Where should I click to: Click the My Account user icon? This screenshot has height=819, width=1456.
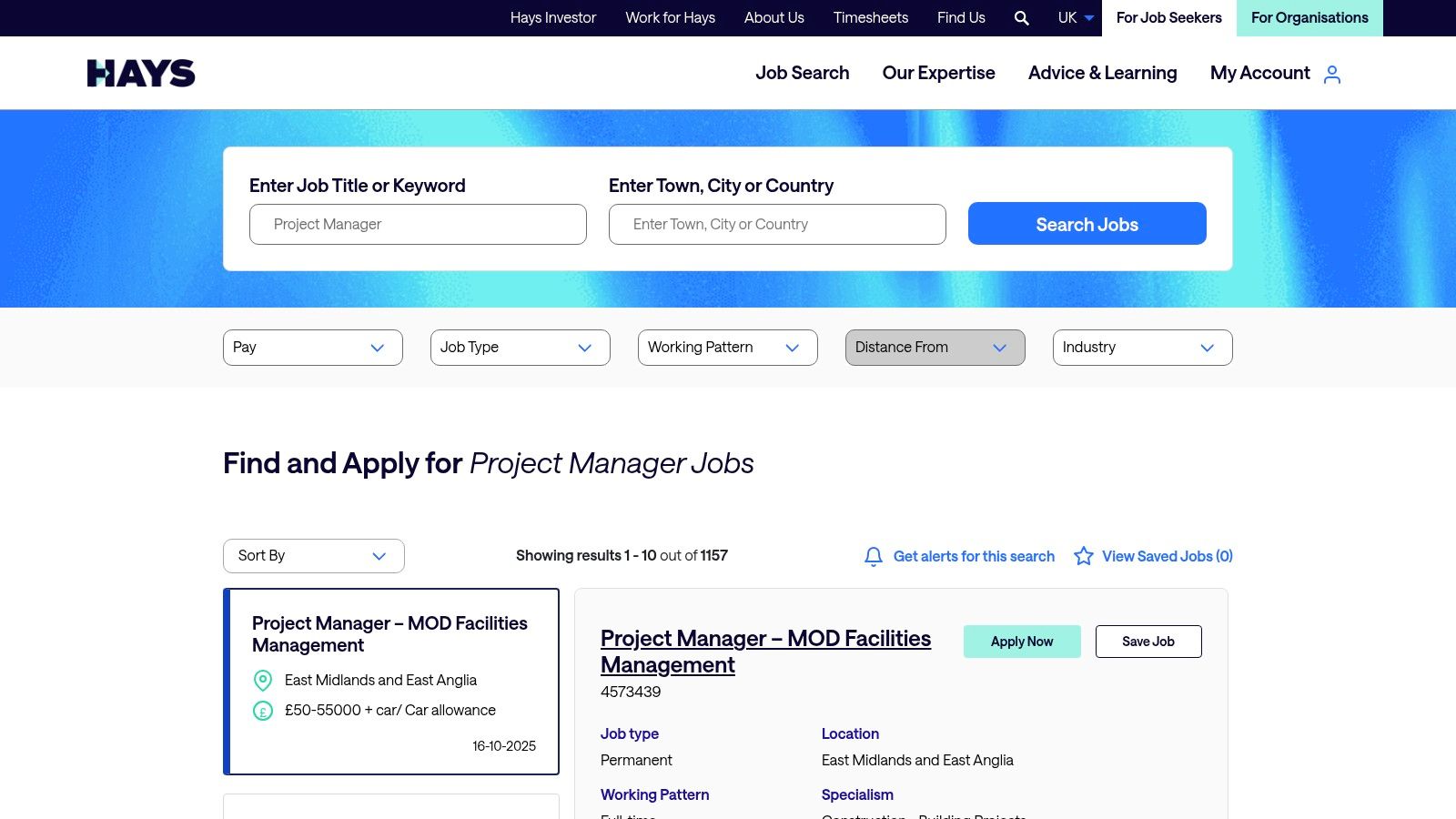(1332, 74)
